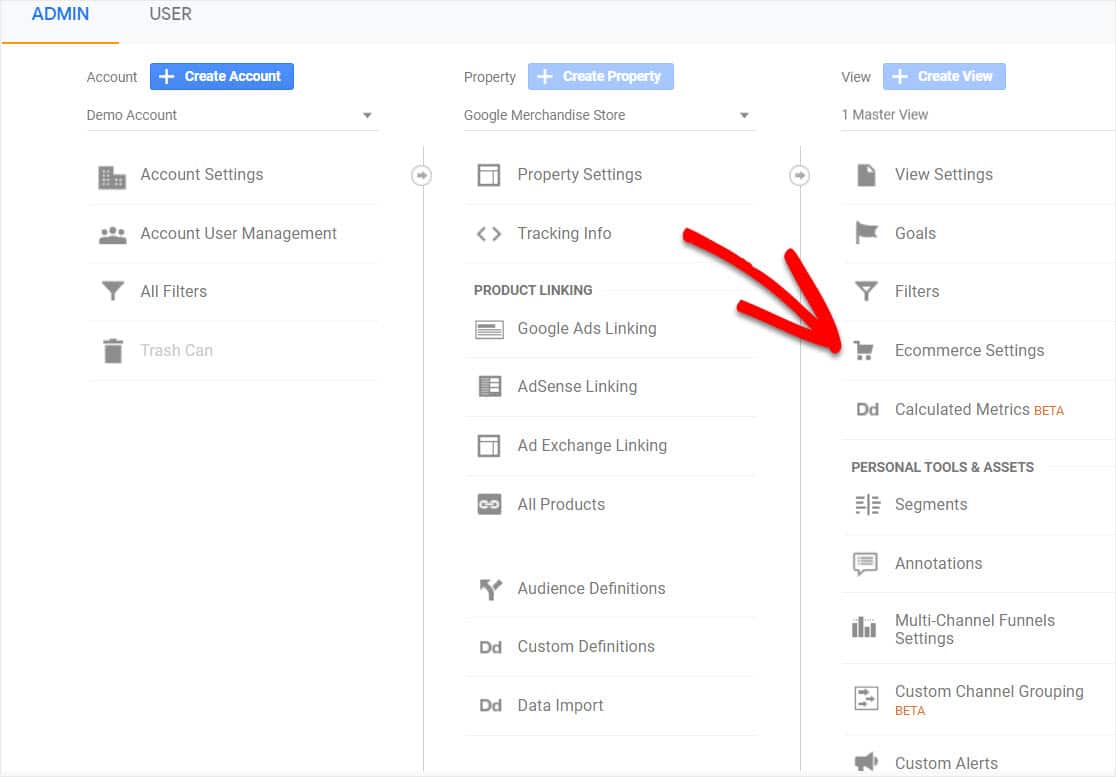Click the Ecommerce Settings shopping cart icon

(x=865, y=351)
